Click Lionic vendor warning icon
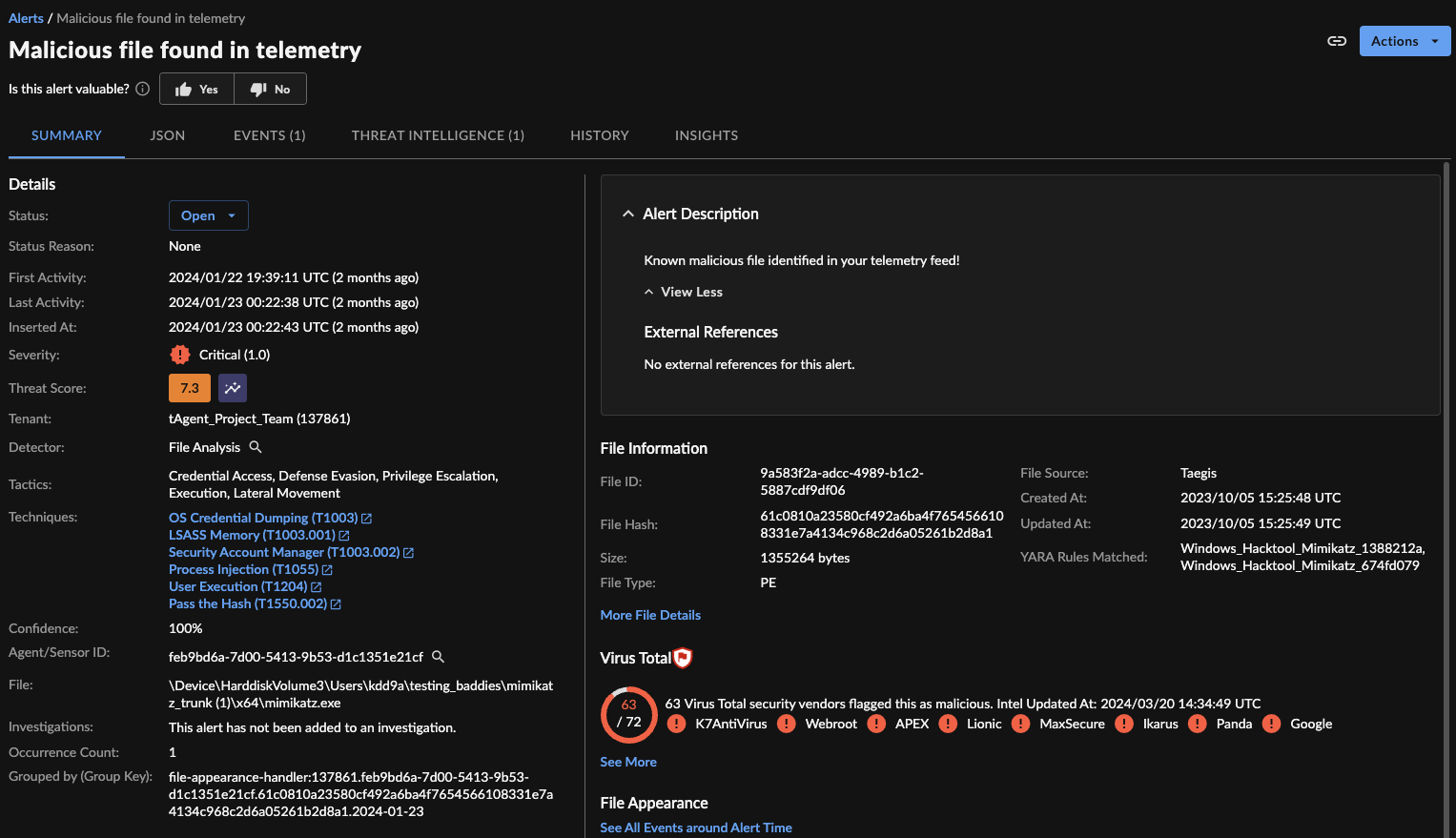Image resolution: width=1456 pixels, height=838 pixels. coord(948,724)
